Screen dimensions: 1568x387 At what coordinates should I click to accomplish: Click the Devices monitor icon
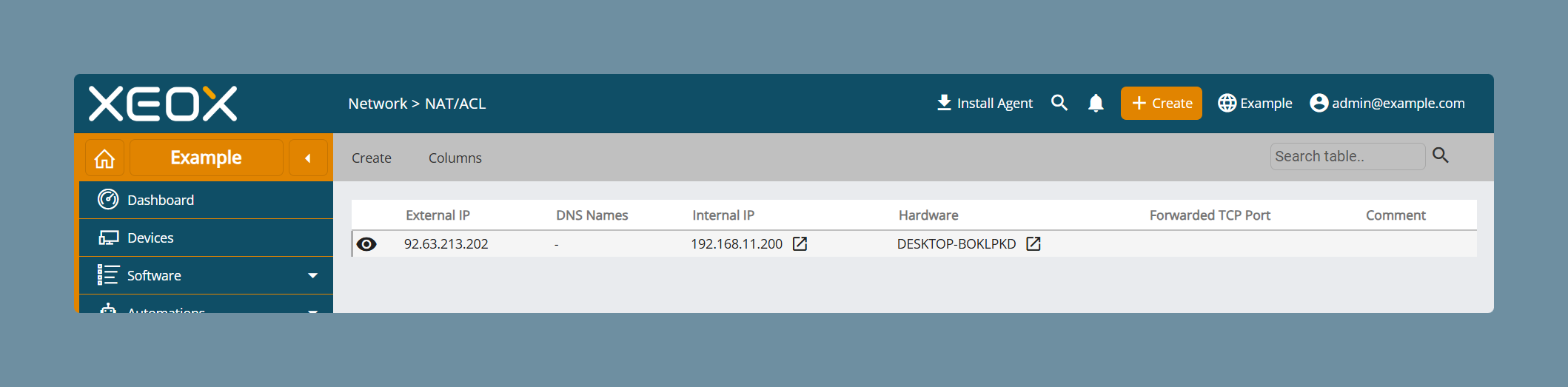pos(108,238)
